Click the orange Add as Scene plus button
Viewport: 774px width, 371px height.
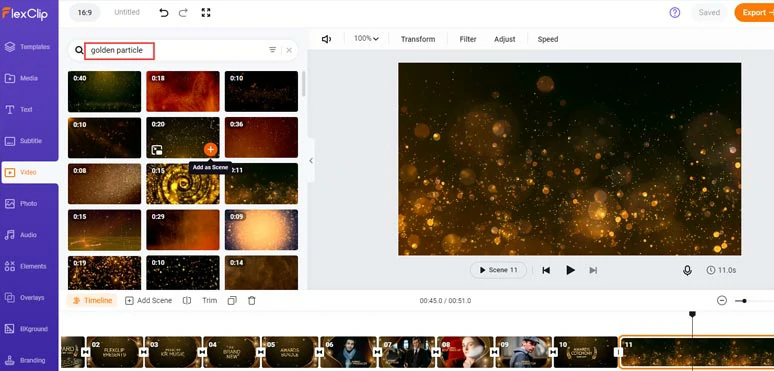pyautogui.click(x=210, y=149)
